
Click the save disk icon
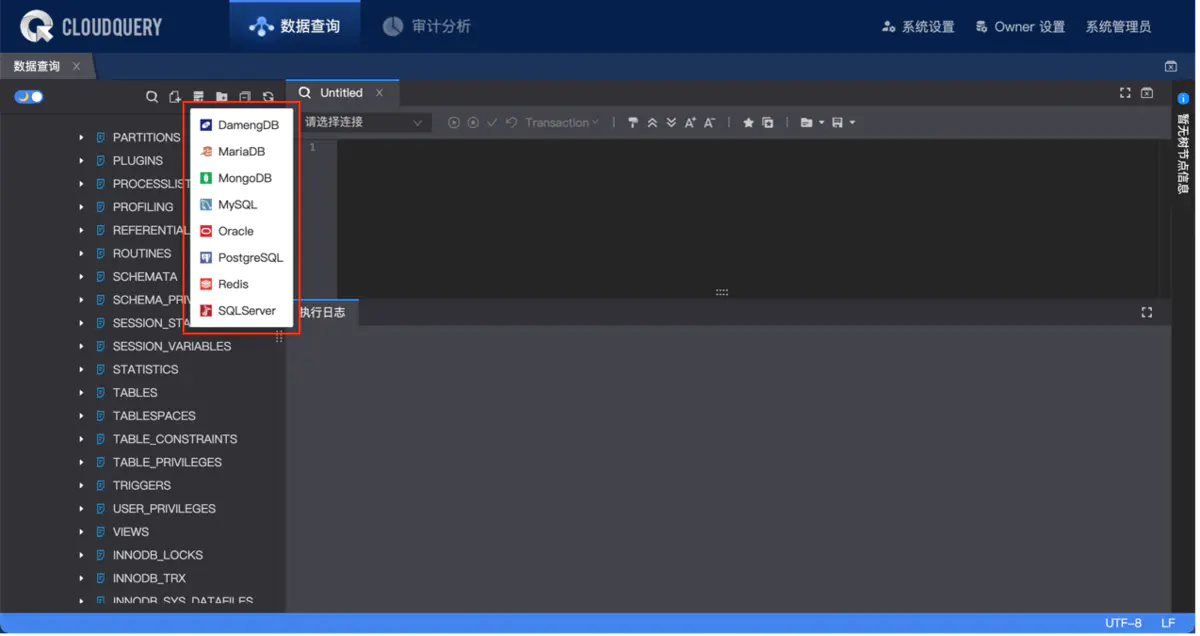837,123
